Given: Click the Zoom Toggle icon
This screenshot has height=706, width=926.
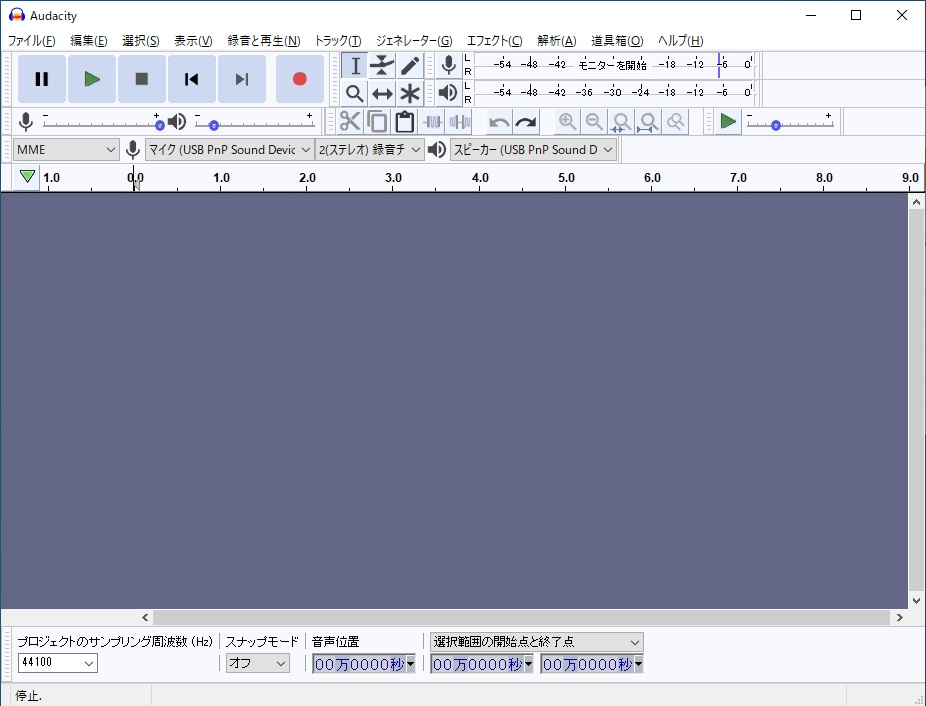Looking at the screenshot, I should [676, 122].
